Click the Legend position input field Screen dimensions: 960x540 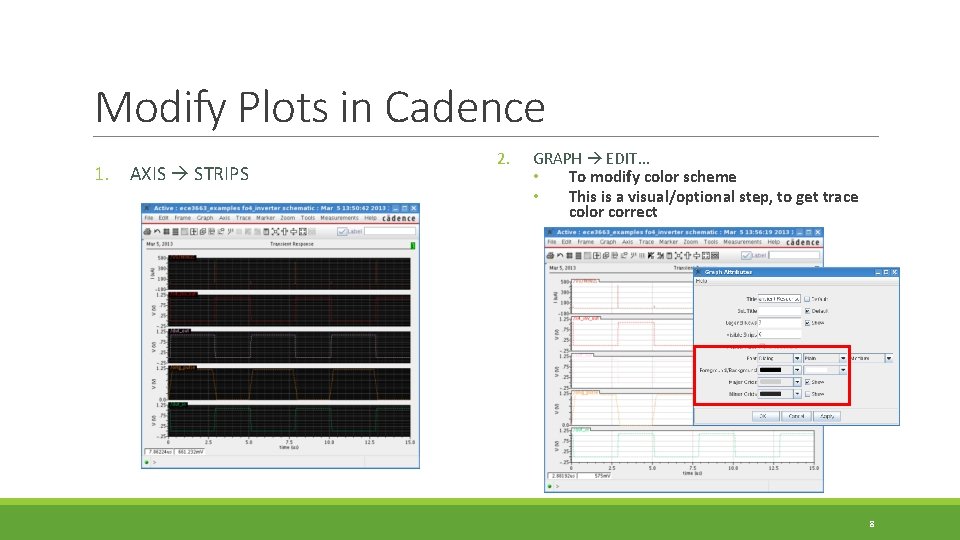click(x=779, y=323)
